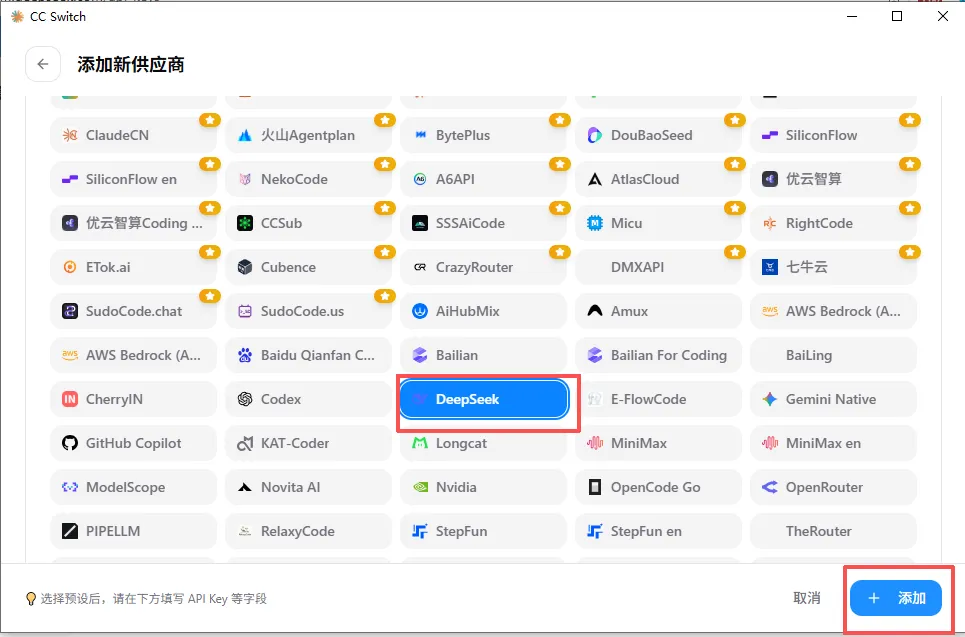The width and height of the screenshot is (965, 637).
Task: Choose the DMXAPI provider
Action: tap(659, 267)
